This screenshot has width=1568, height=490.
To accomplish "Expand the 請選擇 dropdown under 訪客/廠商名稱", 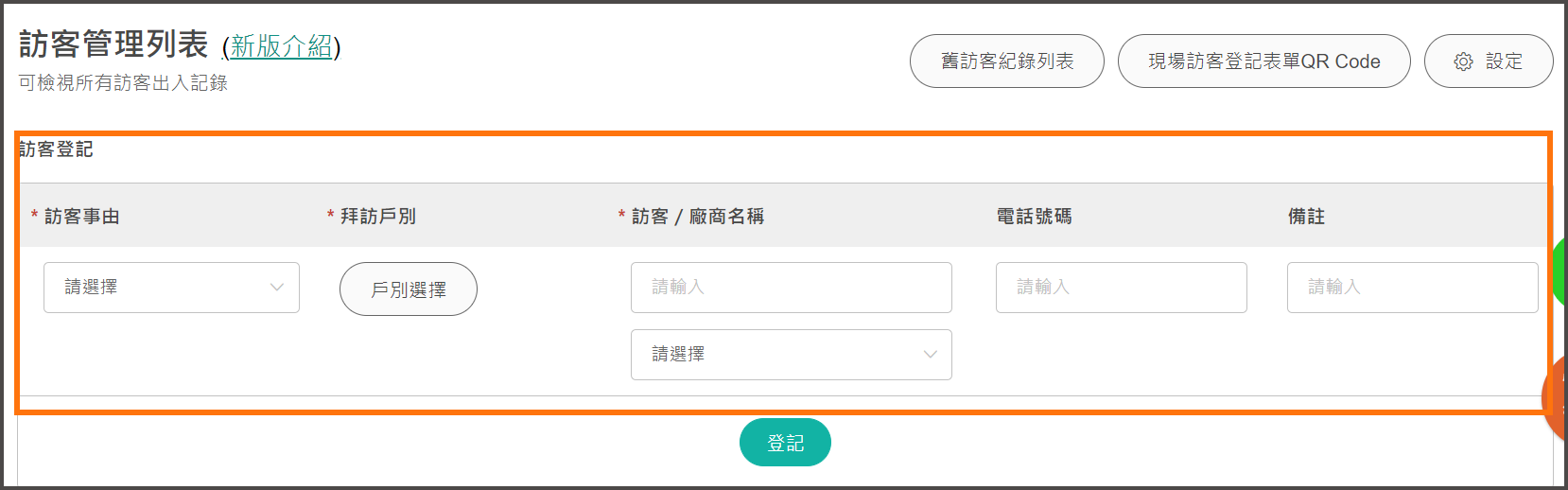I will [792, 355].
